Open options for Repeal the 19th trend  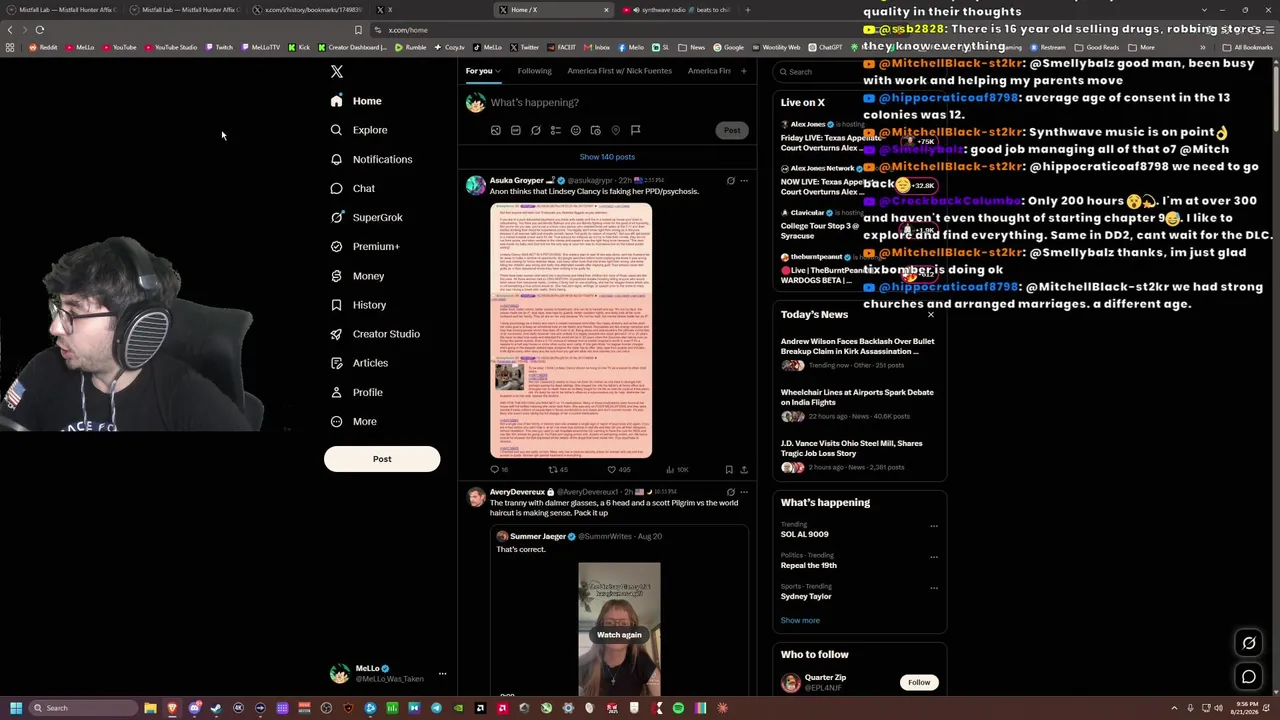click(x=934, y=557)
